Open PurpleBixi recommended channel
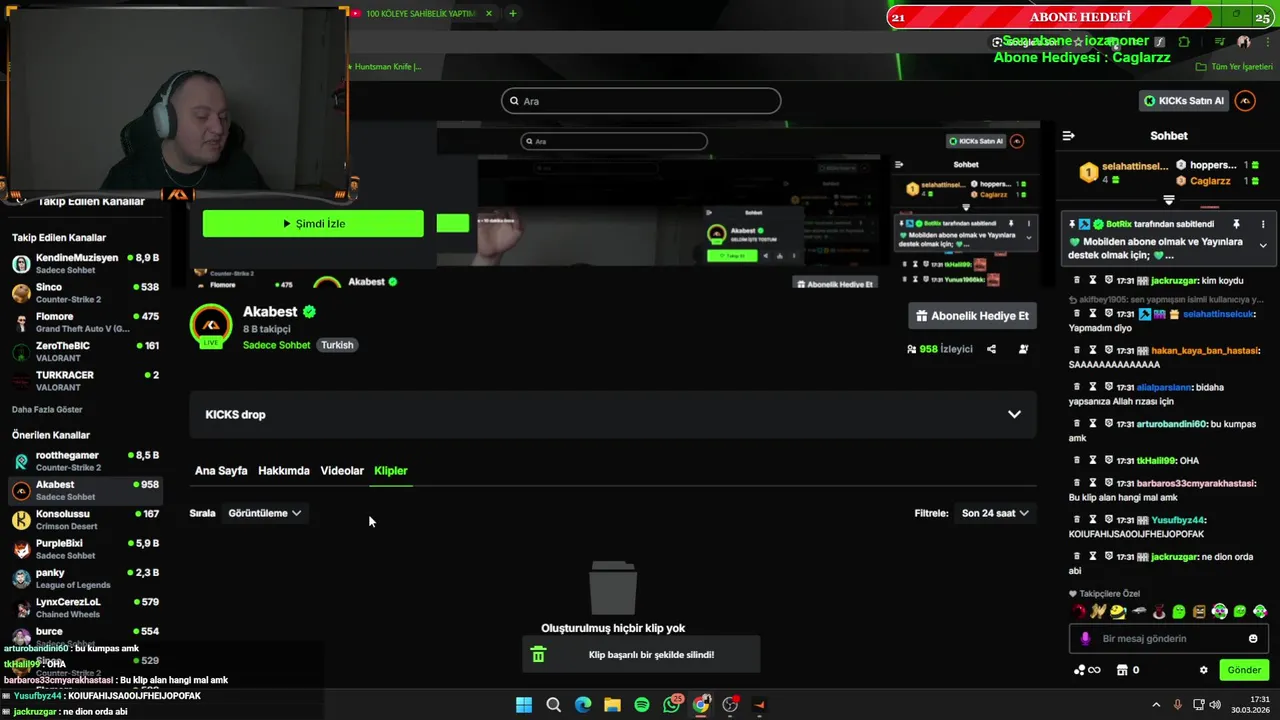The image size is (1280, 720). [85, 549]
